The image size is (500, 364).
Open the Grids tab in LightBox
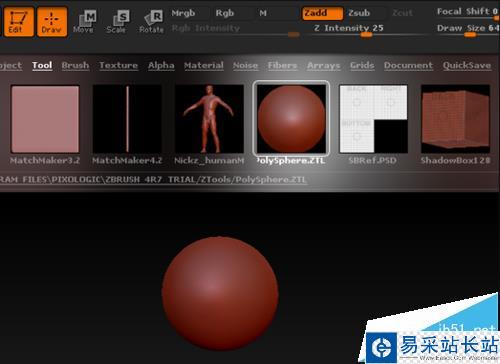tap(362, 65)
